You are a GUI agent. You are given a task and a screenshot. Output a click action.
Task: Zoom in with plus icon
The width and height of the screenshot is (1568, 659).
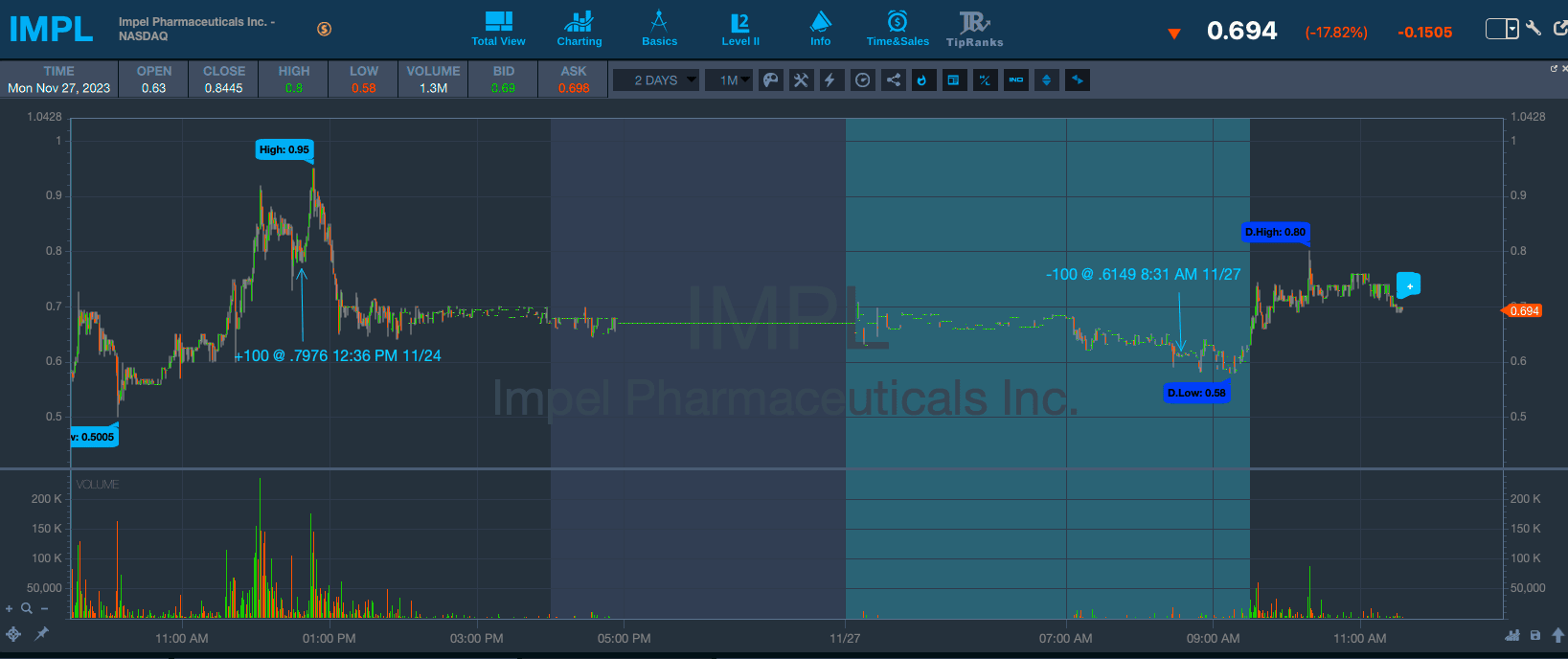click(10, 608)
